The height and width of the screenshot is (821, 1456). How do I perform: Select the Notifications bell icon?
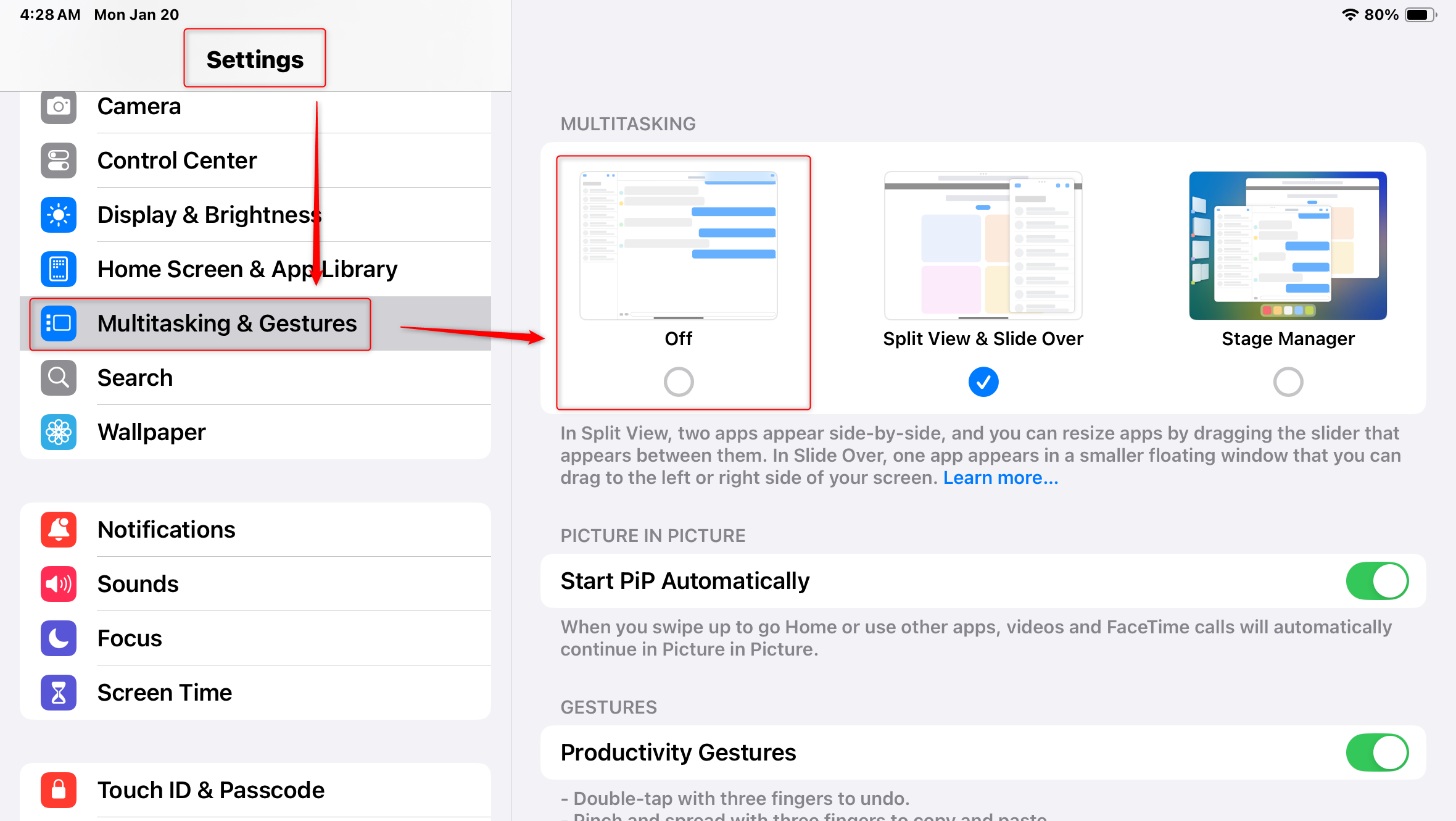tap(58, 529)
